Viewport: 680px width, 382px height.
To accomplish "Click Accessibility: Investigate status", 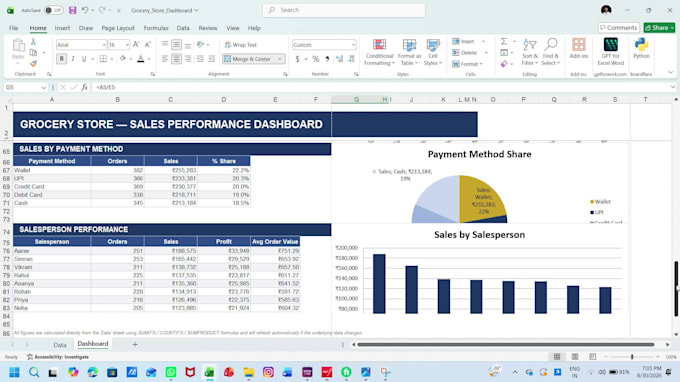I will [58, 357].
